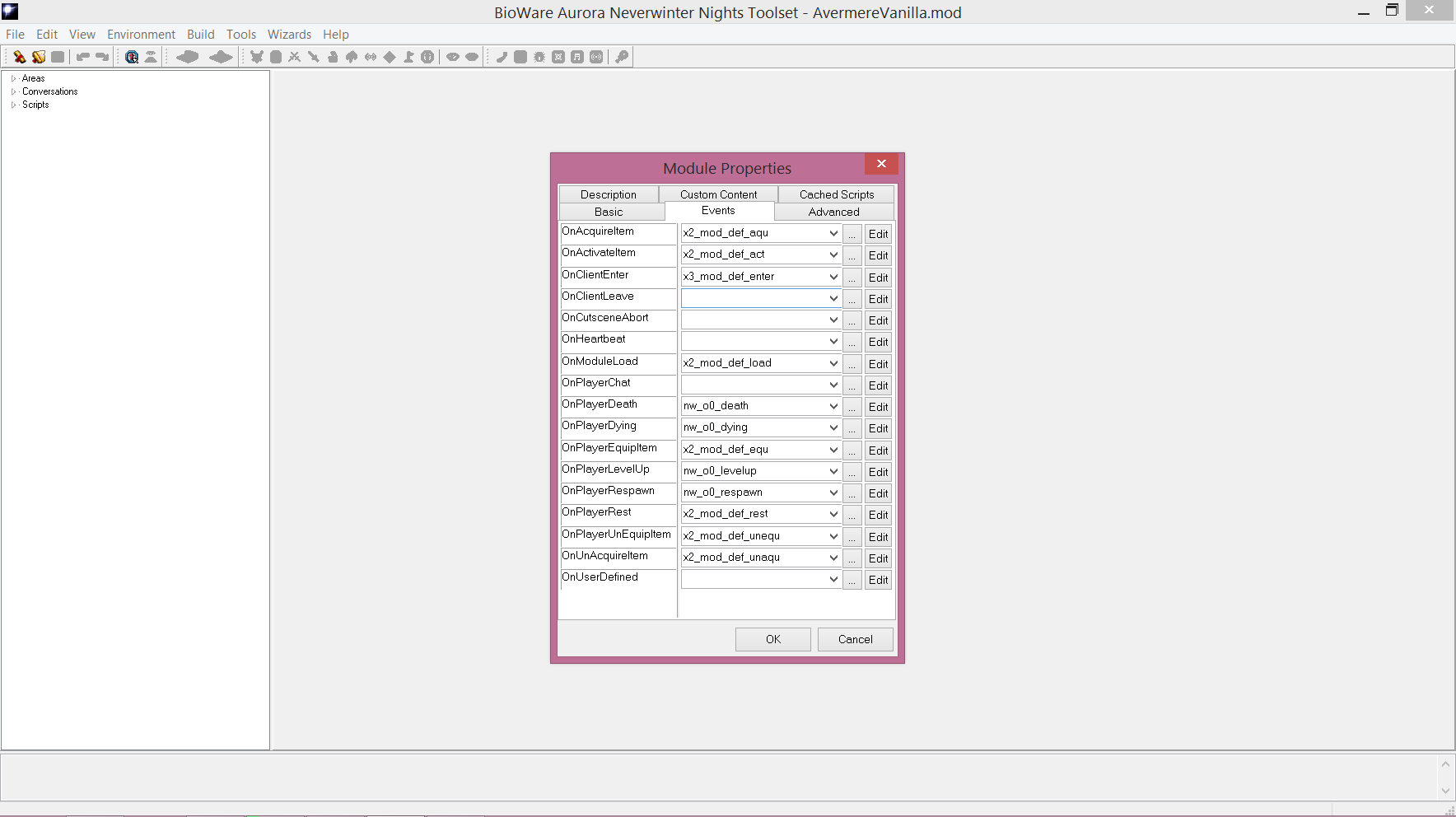The image size is (1456, 817).
Task: Expand the Scripts tree node
Action: (x=13, y=105)
